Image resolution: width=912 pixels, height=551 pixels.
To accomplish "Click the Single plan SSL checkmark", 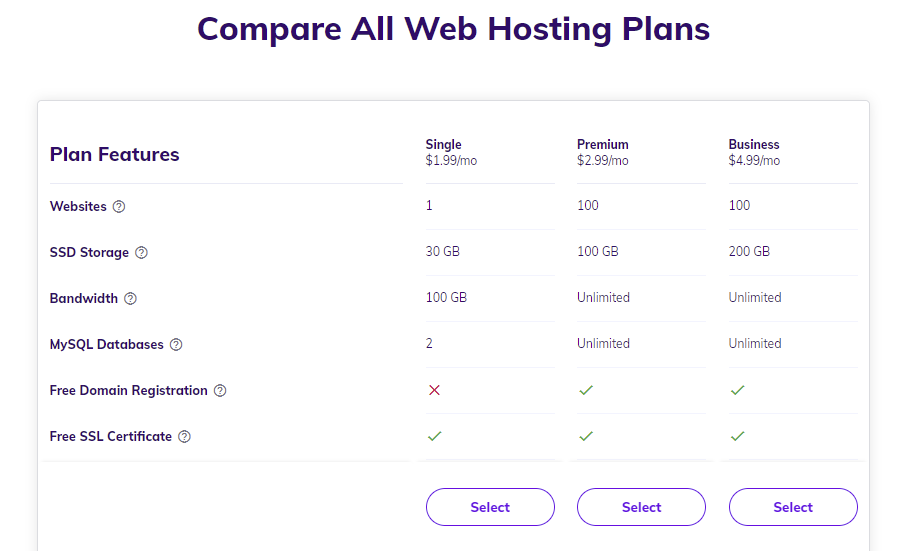I will coord(434,436).
